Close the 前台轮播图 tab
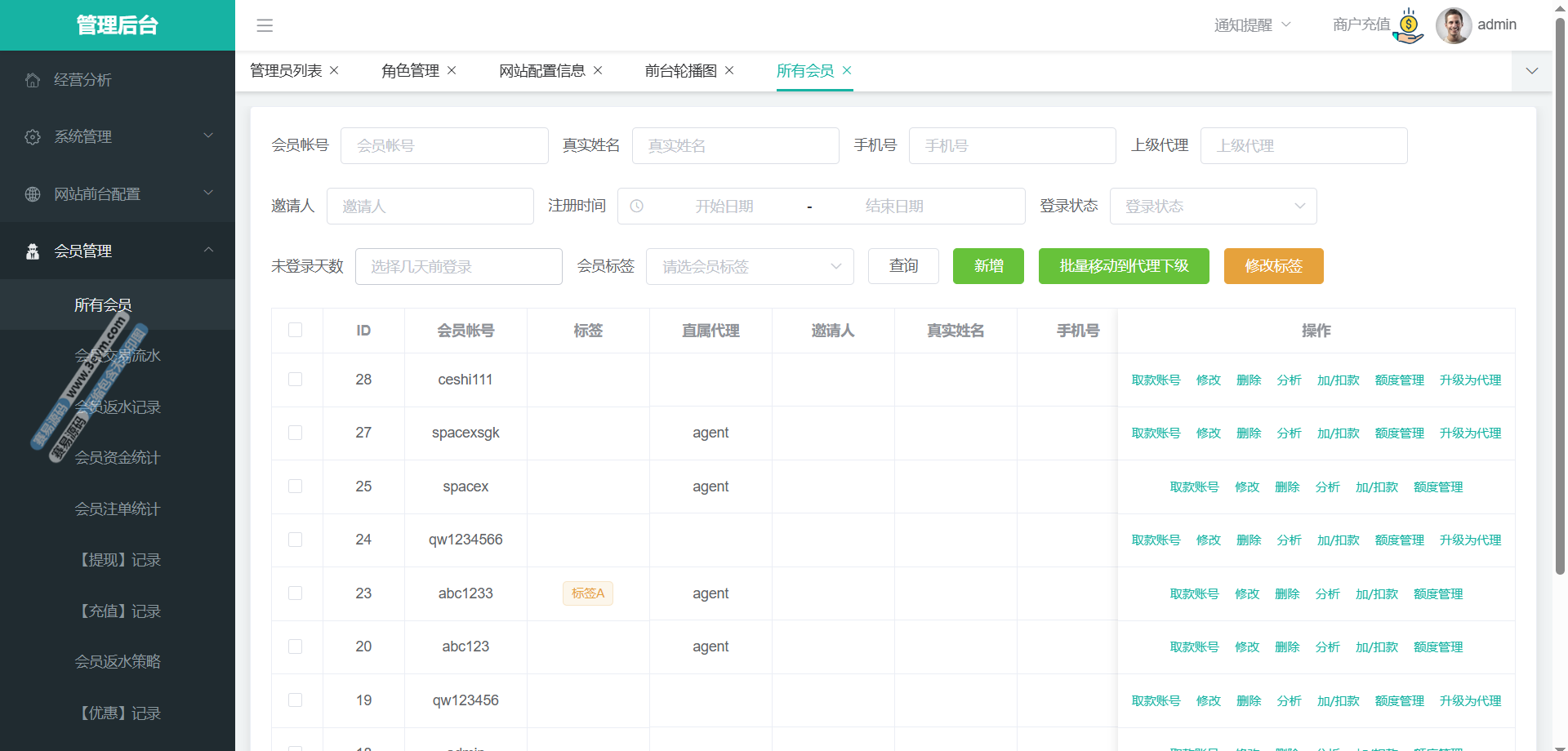Image resolution: width=1568 pixels, height=751 pixels. (x=729, y=71)
